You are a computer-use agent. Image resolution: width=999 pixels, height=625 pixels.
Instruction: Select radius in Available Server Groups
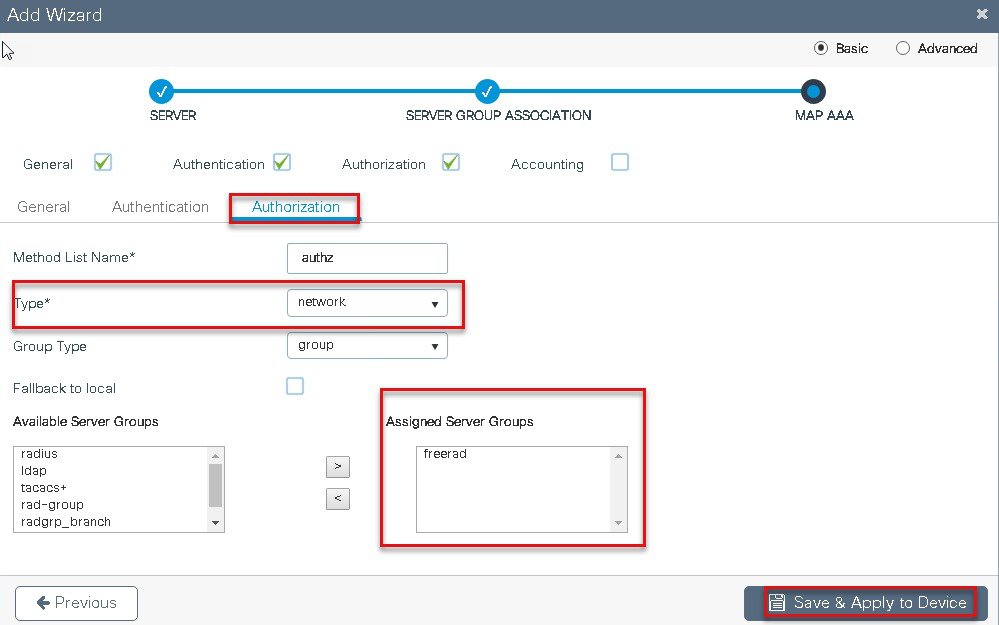40,454
